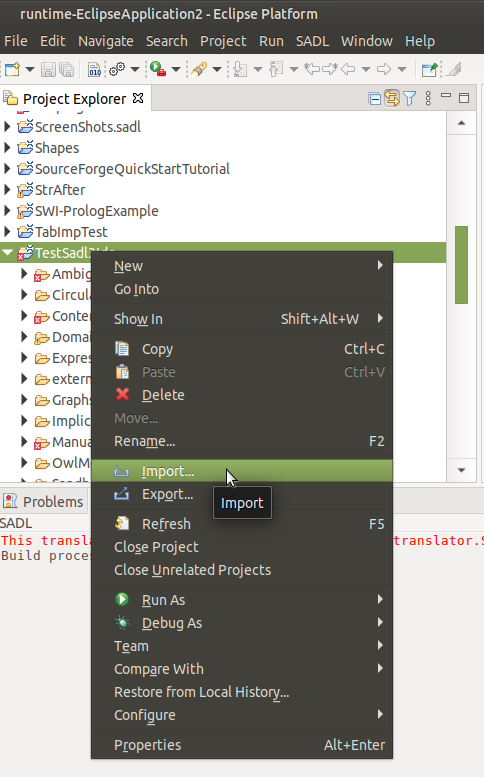Expand the SWI-PrologExample project
The image size is (484, 777).
(x=7, y=211)
